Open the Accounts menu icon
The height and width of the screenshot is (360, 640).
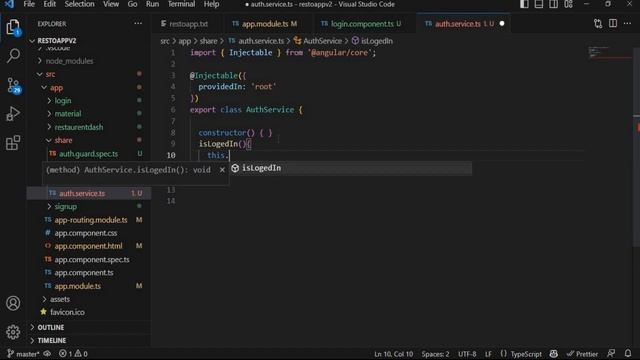[x=13, y=303]
